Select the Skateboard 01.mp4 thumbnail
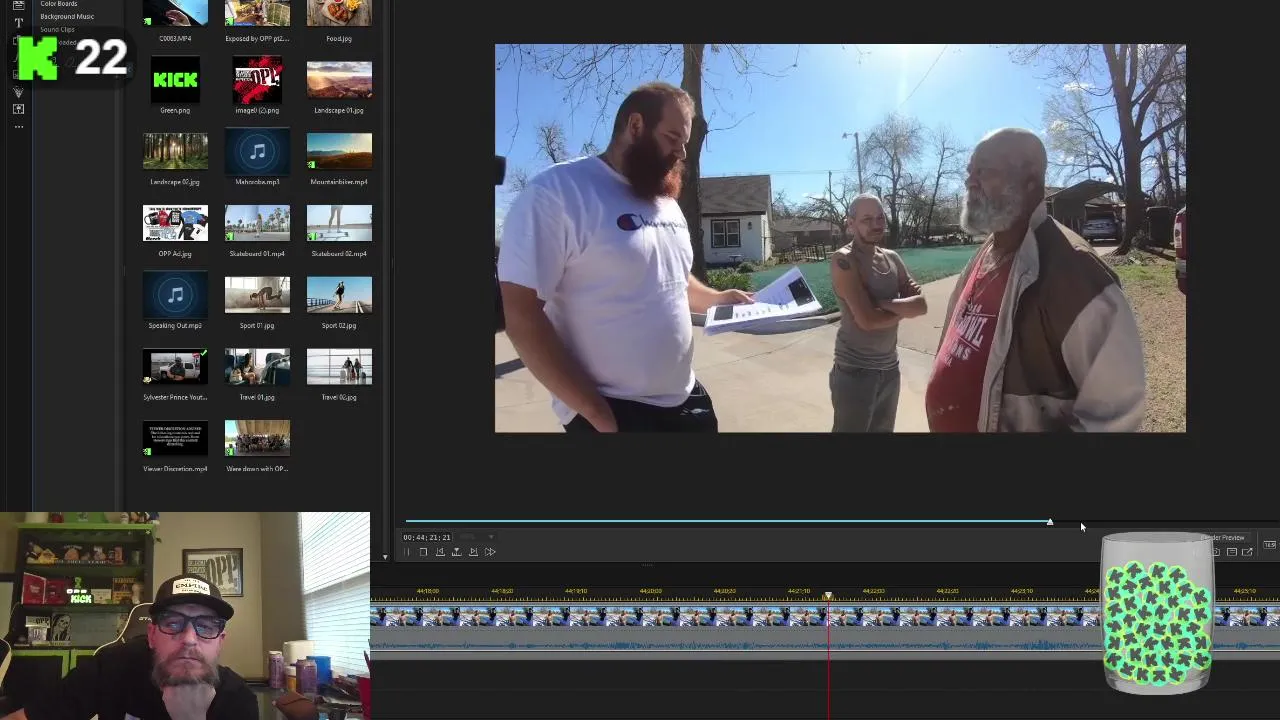The image size is (1280, 720). coord(257,223)
